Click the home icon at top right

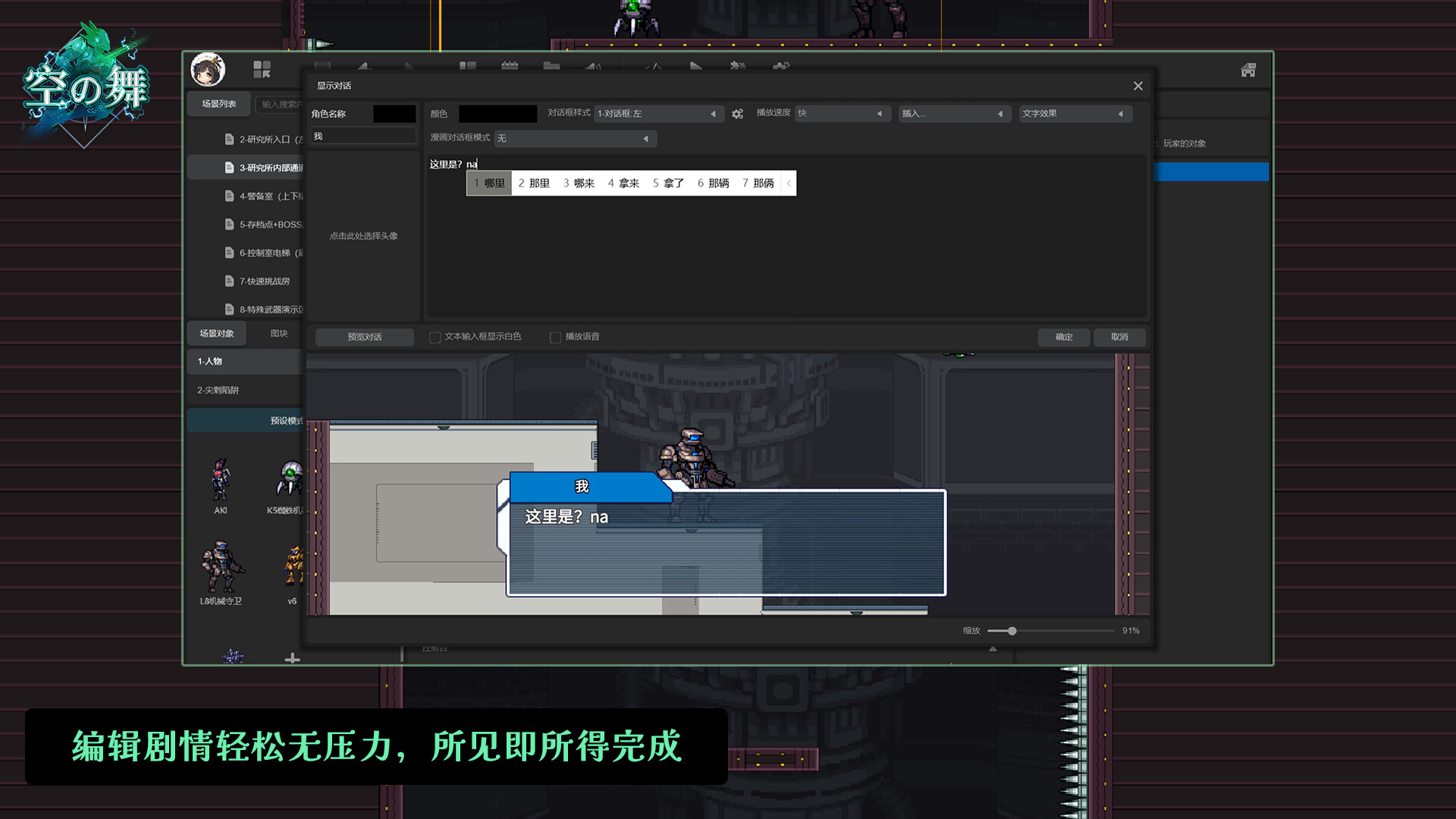tap(1248, 71)
